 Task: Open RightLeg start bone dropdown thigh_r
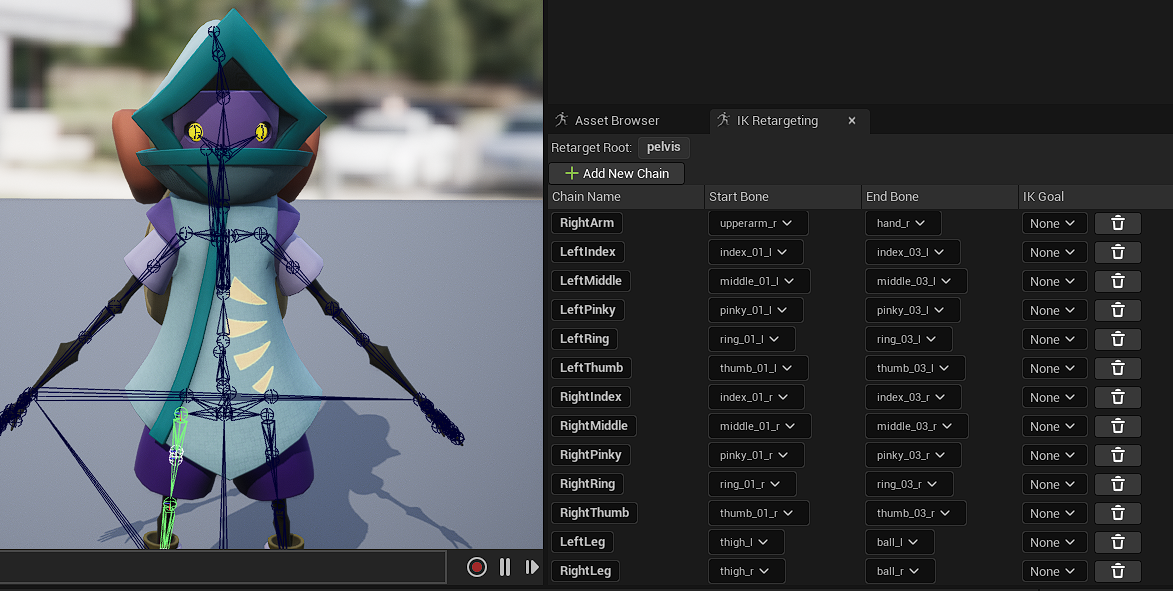click(x=747, y=572)
